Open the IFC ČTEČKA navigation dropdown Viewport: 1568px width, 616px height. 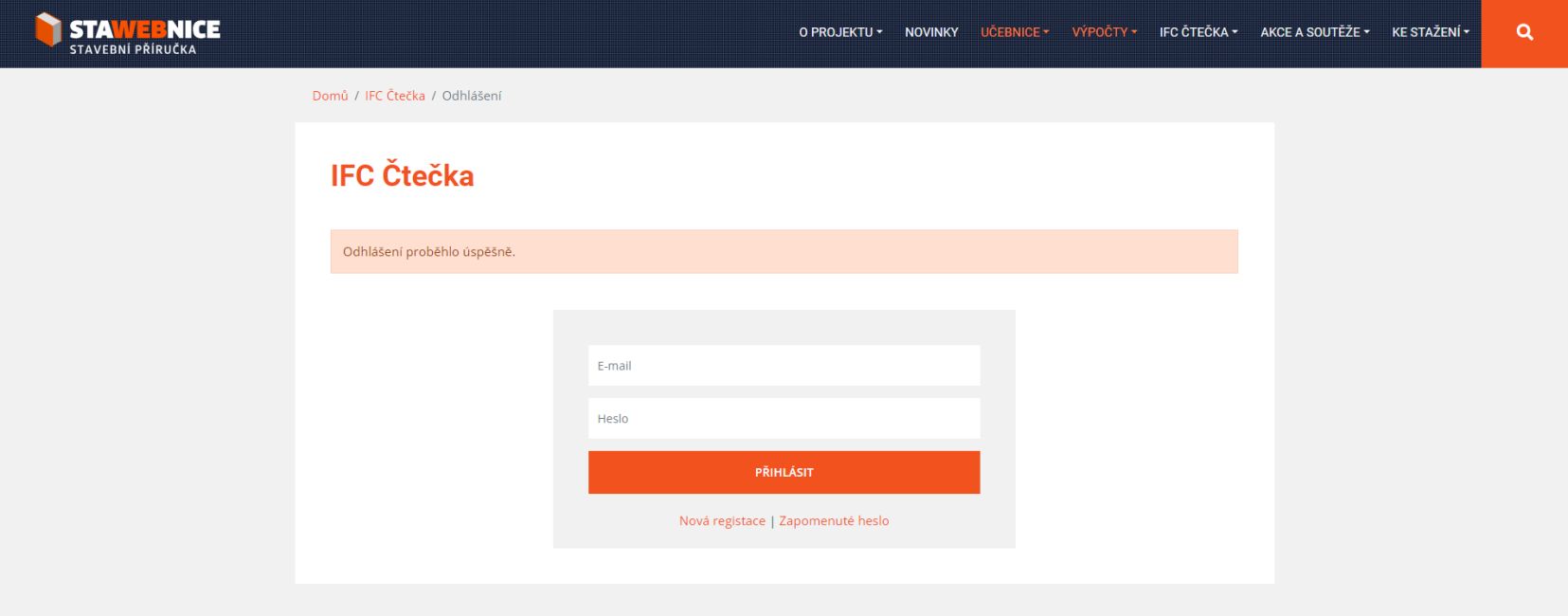(x=1198, y=32)
